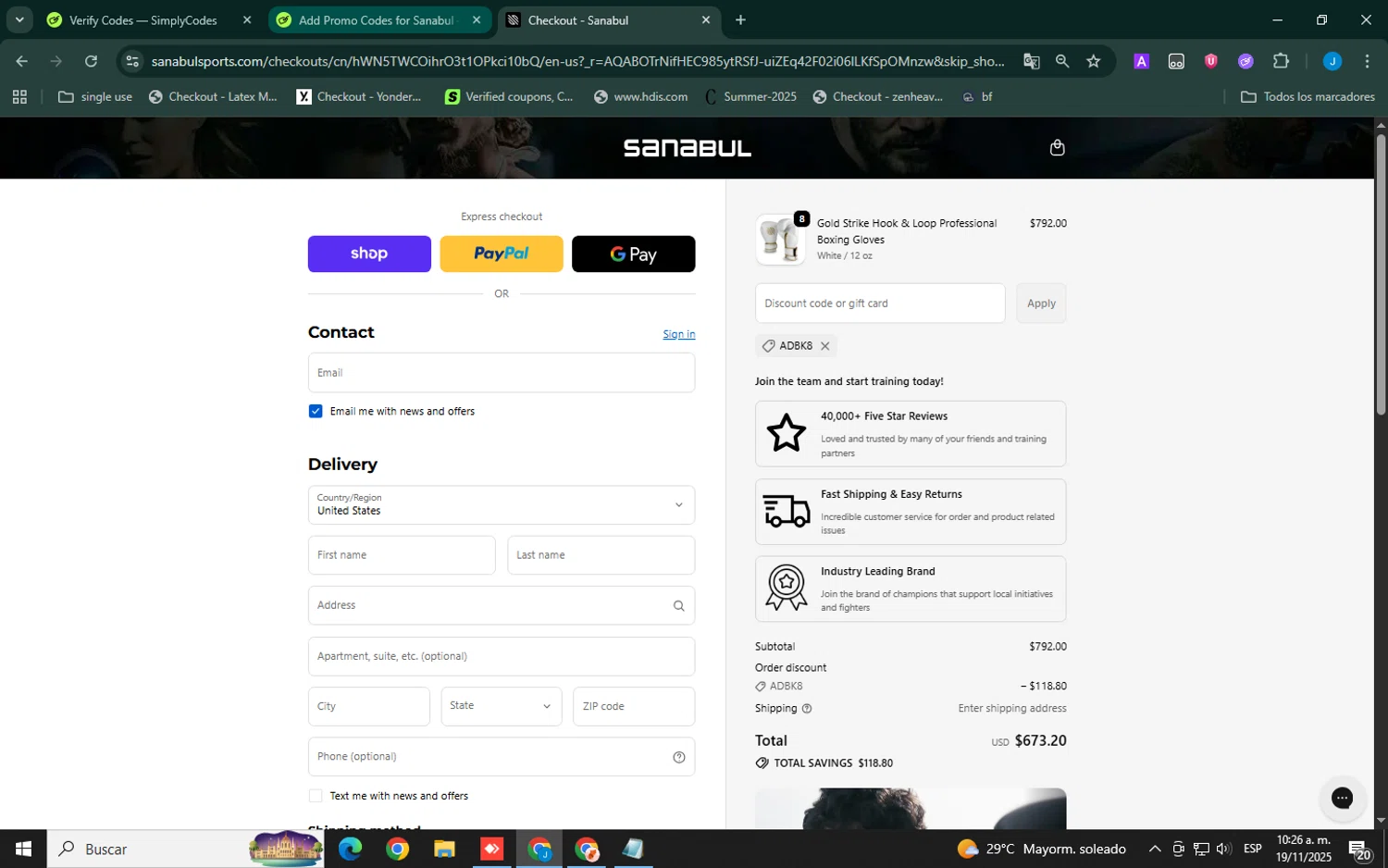Click the boxing gloves product thumbnail

coord(780,240)
